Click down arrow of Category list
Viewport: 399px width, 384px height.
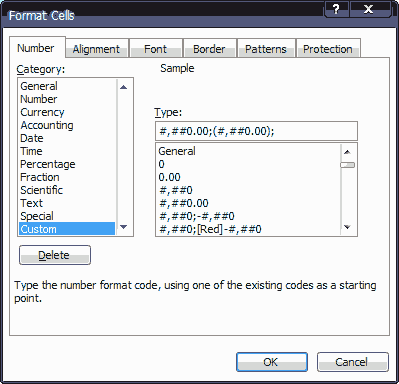(x=124, y=227)
